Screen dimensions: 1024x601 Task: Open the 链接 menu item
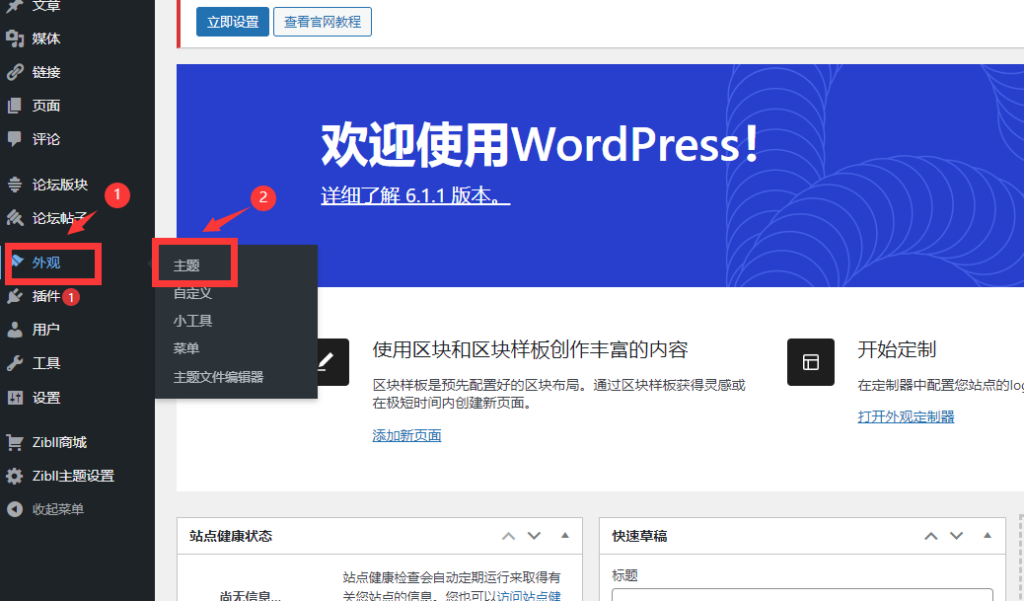click(46, 73)
